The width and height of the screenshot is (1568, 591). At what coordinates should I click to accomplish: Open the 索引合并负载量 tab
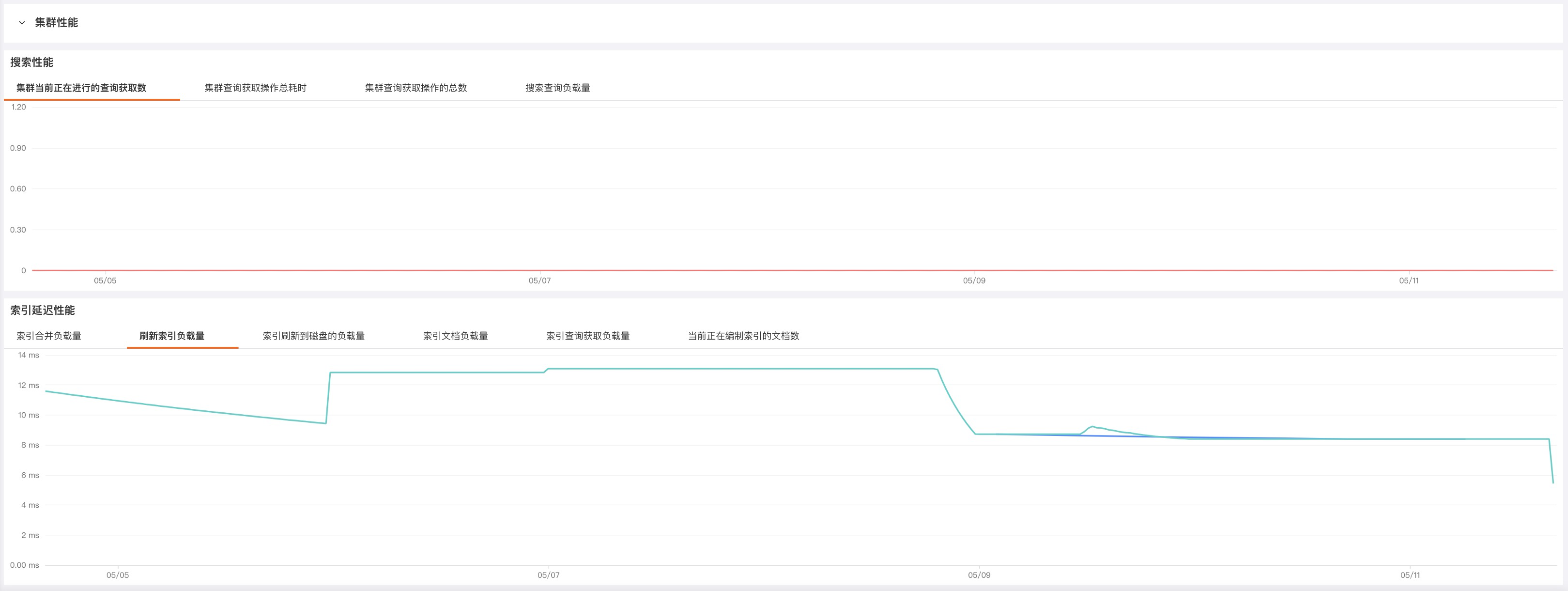[x=49, y=336]
